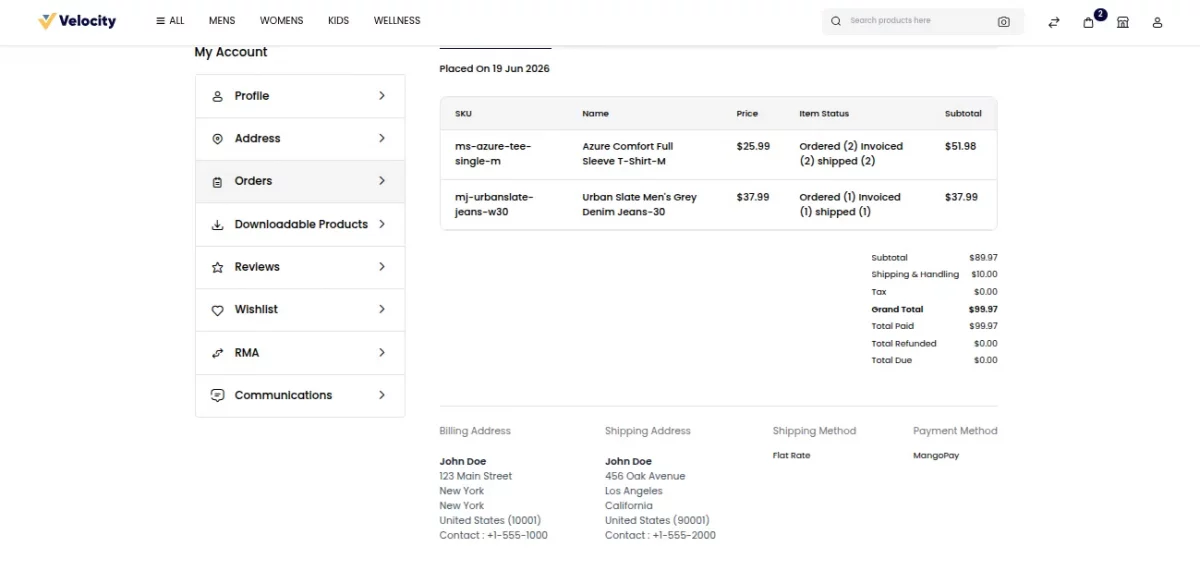Screen dimensions: 1200x571
Task: Open the ALL categories hamburger menu
Action: pyautogui.click(x=170, y=21)
